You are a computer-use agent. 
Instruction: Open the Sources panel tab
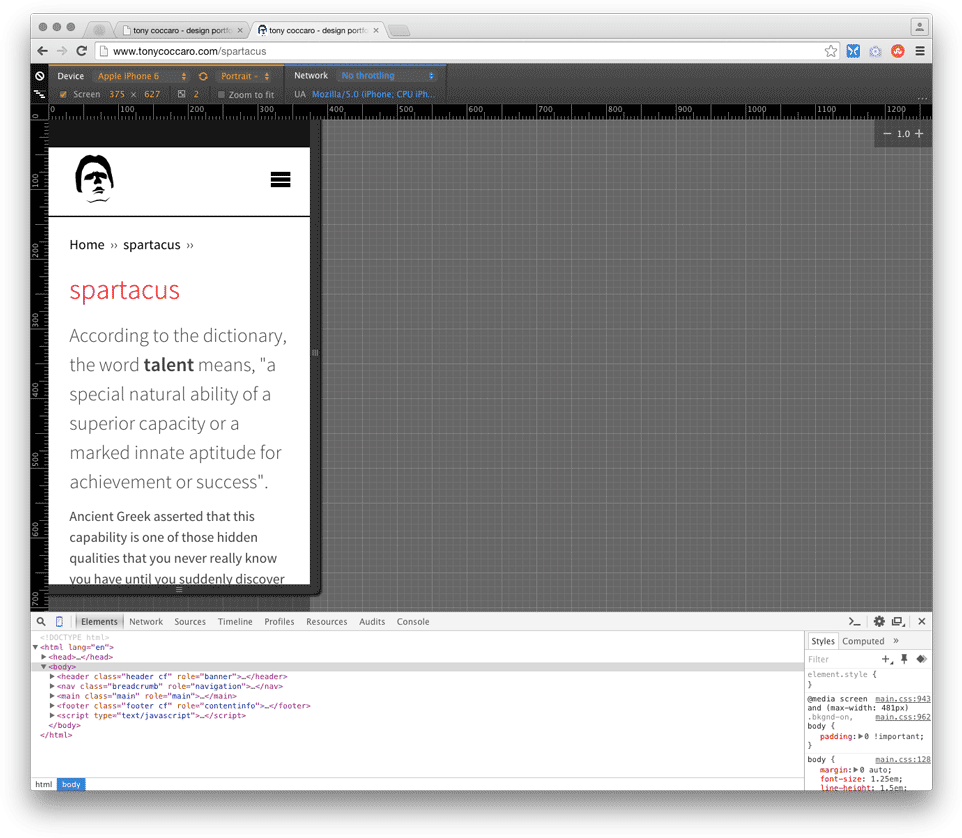coord(190,621)
